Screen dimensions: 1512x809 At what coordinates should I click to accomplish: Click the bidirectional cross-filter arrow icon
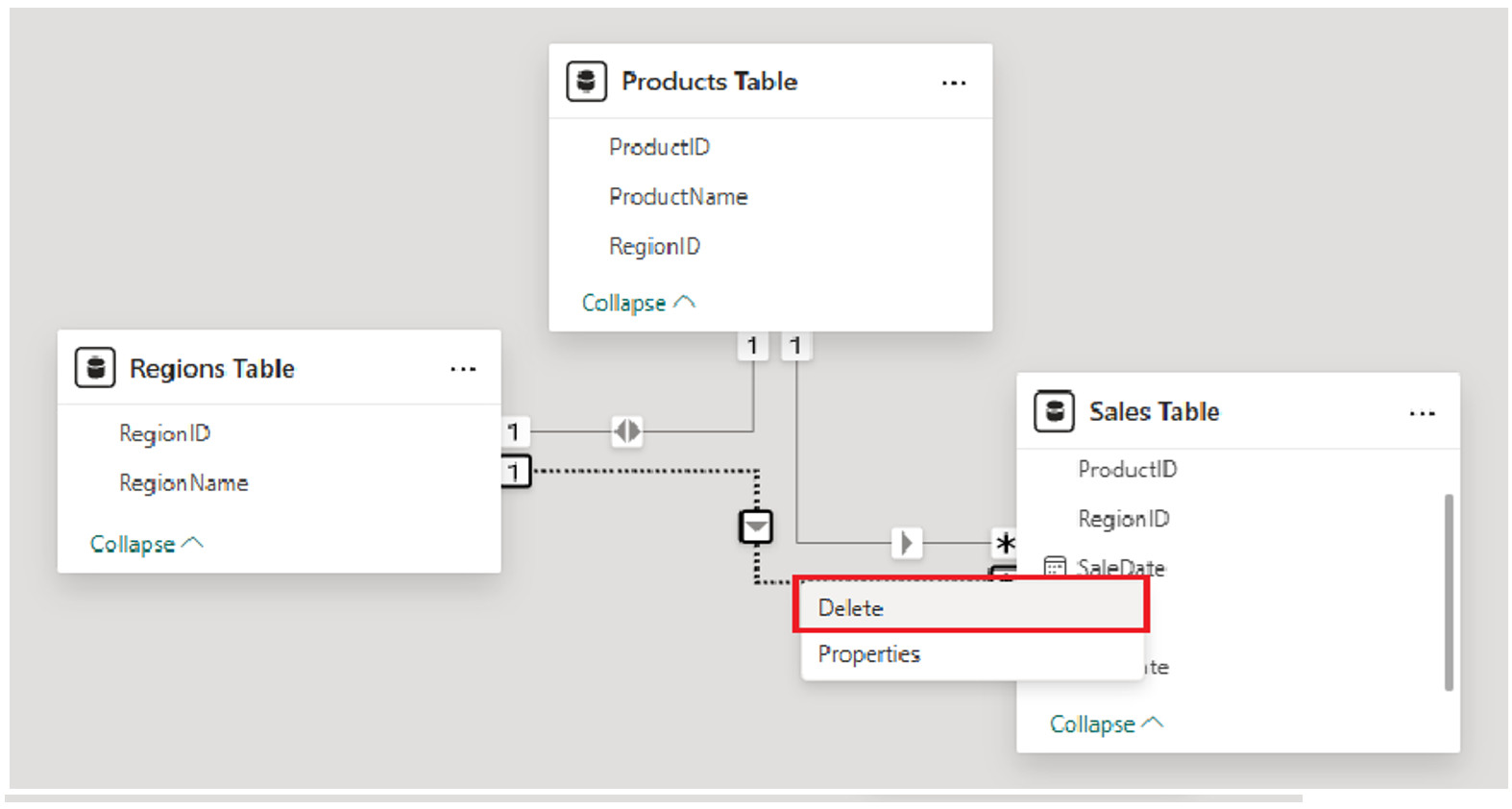point(626,431)
